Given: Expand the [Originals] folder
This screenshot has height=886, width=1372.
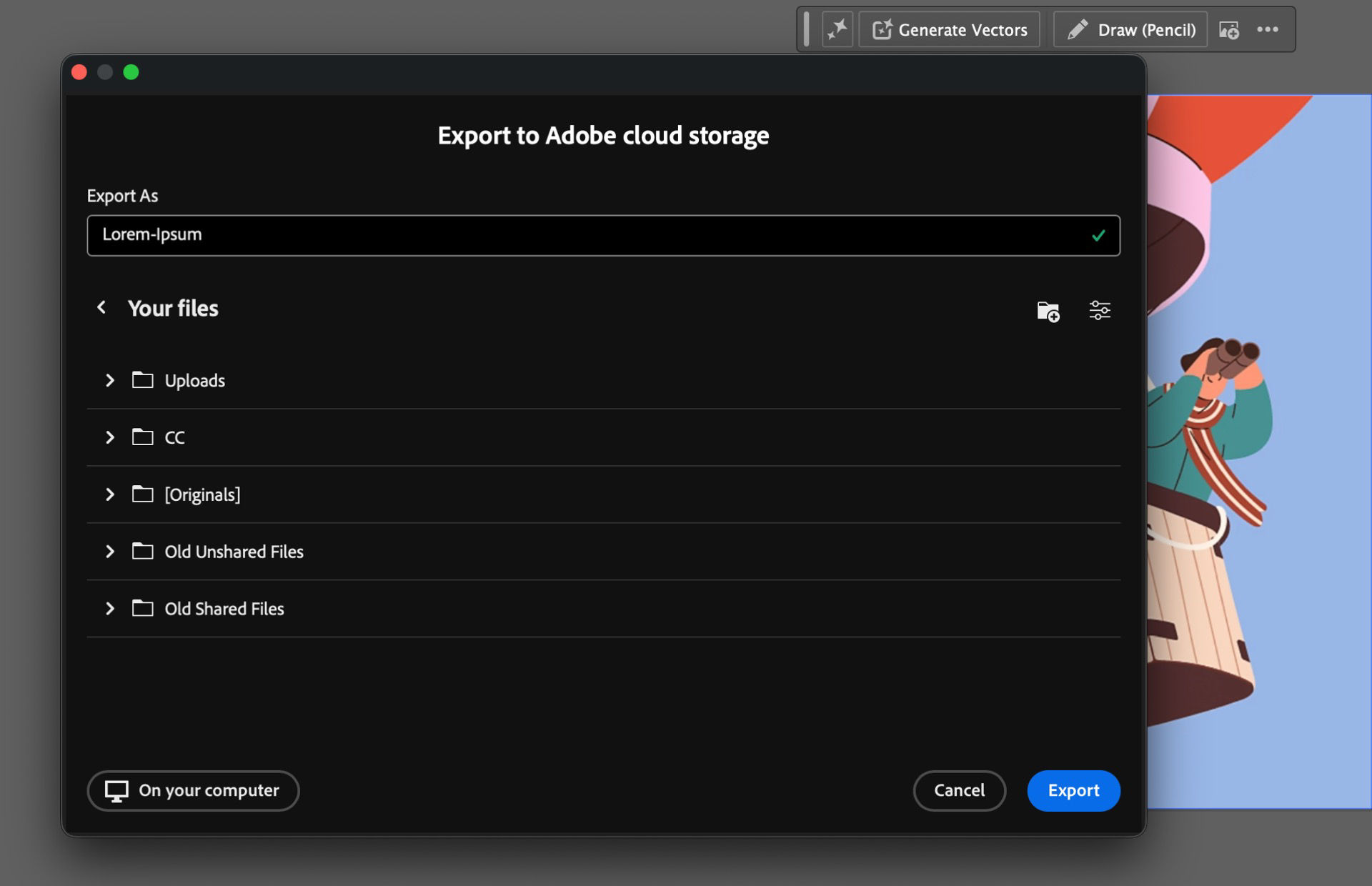Looking at the screenshot, I should [110, 494].
